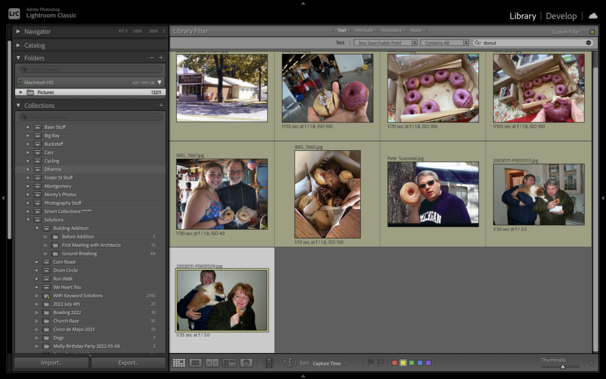Switch to Loupe view in the toolbar

coord(196,363)
